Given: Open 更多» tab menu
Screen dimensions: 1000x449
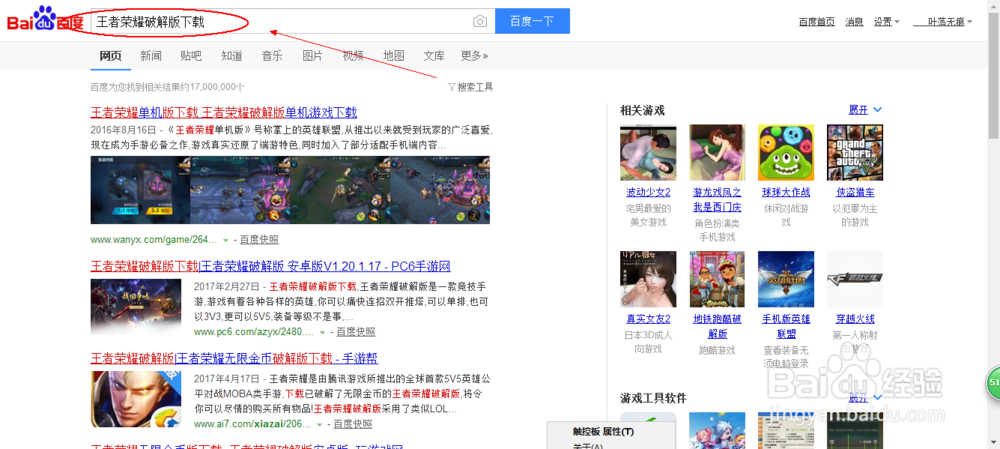Looking at the screenshot, I should click(474, 55).
